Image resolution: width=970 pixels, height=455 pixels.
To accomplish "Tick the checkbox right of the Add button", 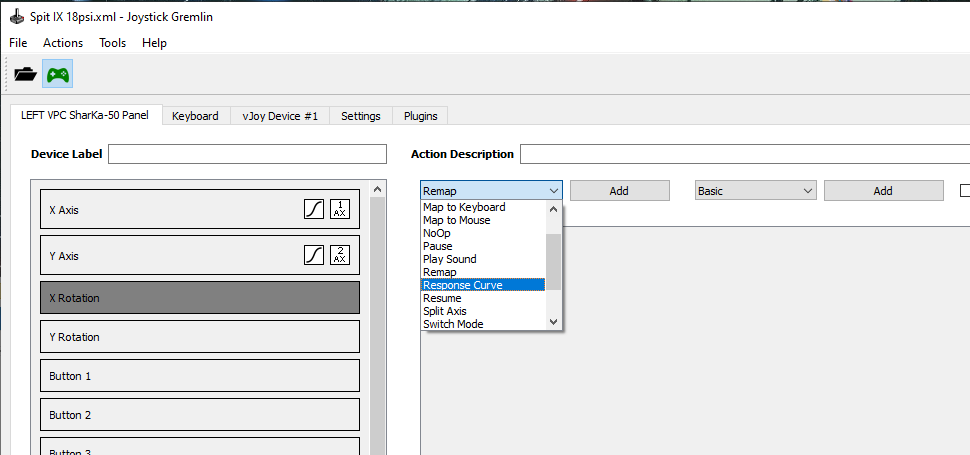I will point(964,190).
